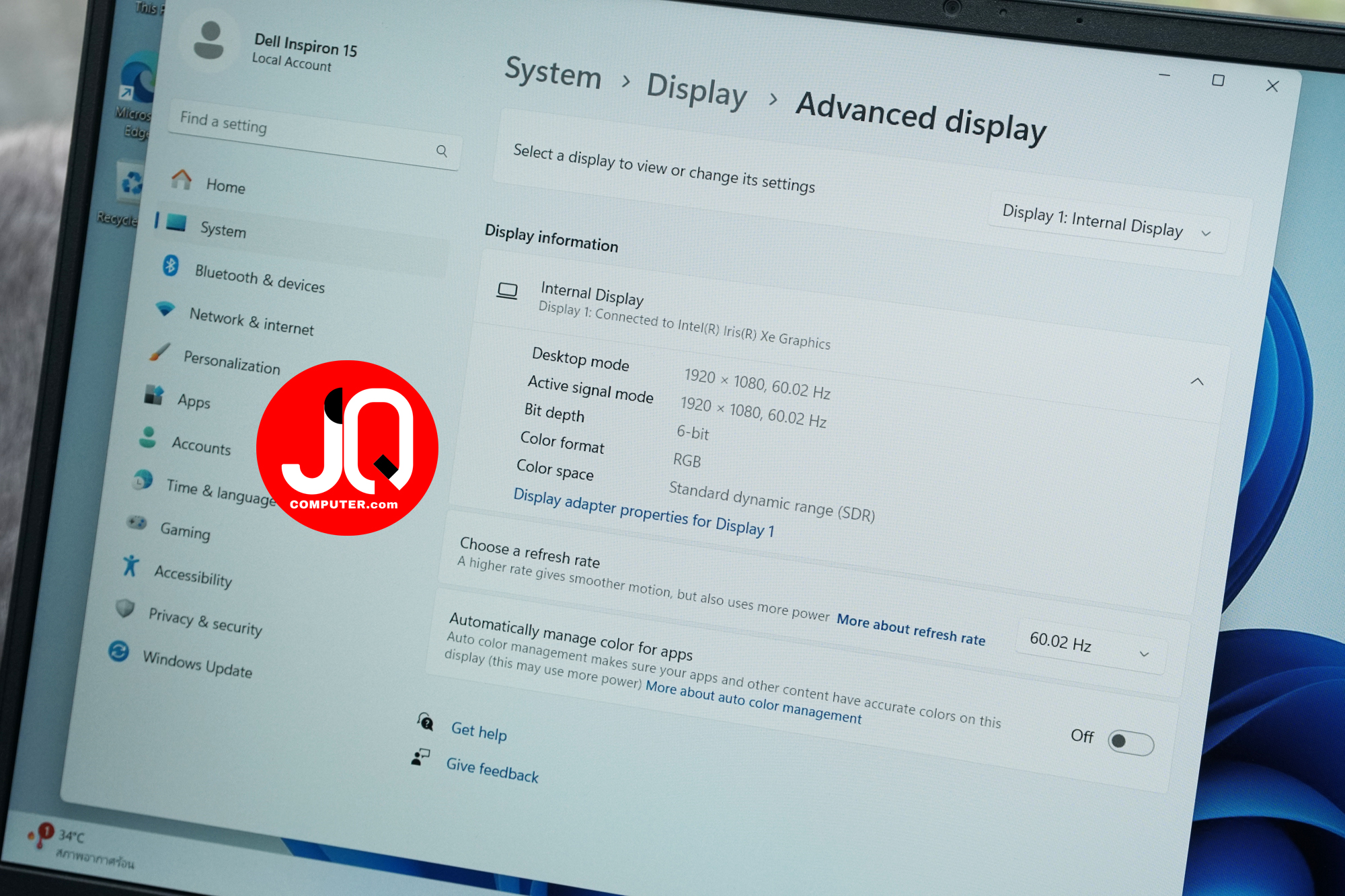The image size is (1345, 896).
Task: Toggle automatic color management switch
Action: [x=1130, y=743]
